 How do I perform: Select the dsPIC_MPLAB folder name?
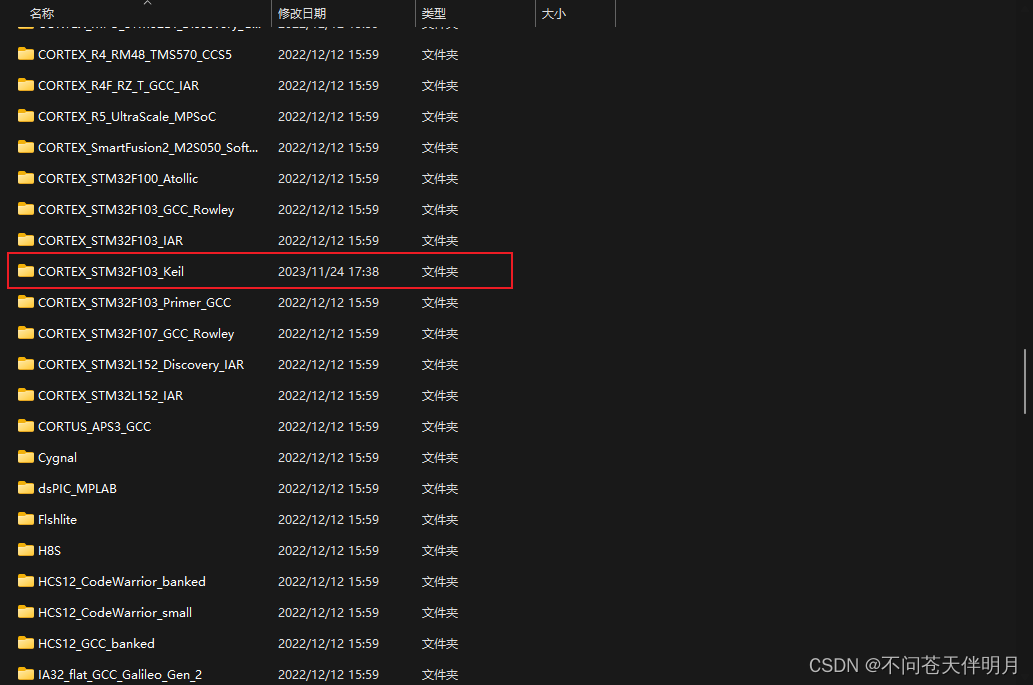coord(77,488)
